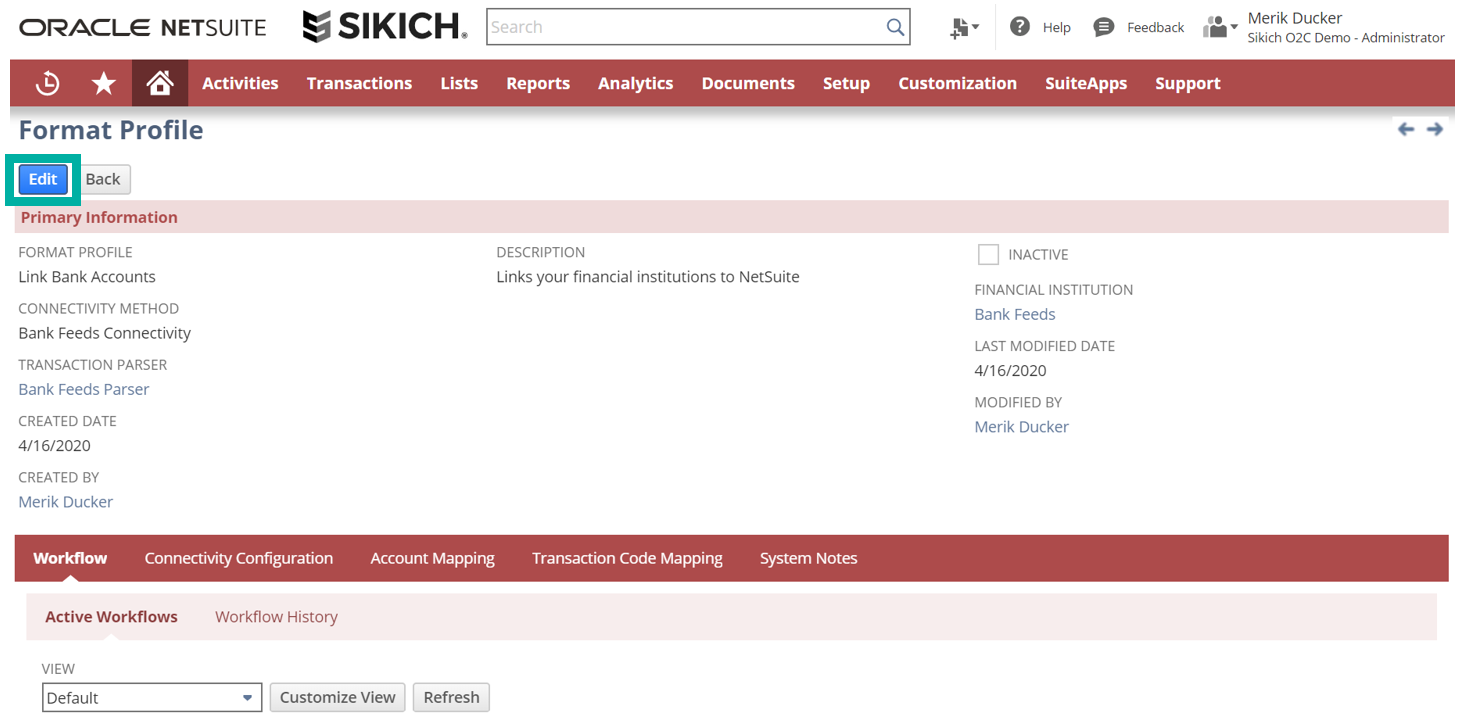This screenshot has height=724, width=1462.
Task: Open the Customization menu
Action: click(x=957, y=84)
